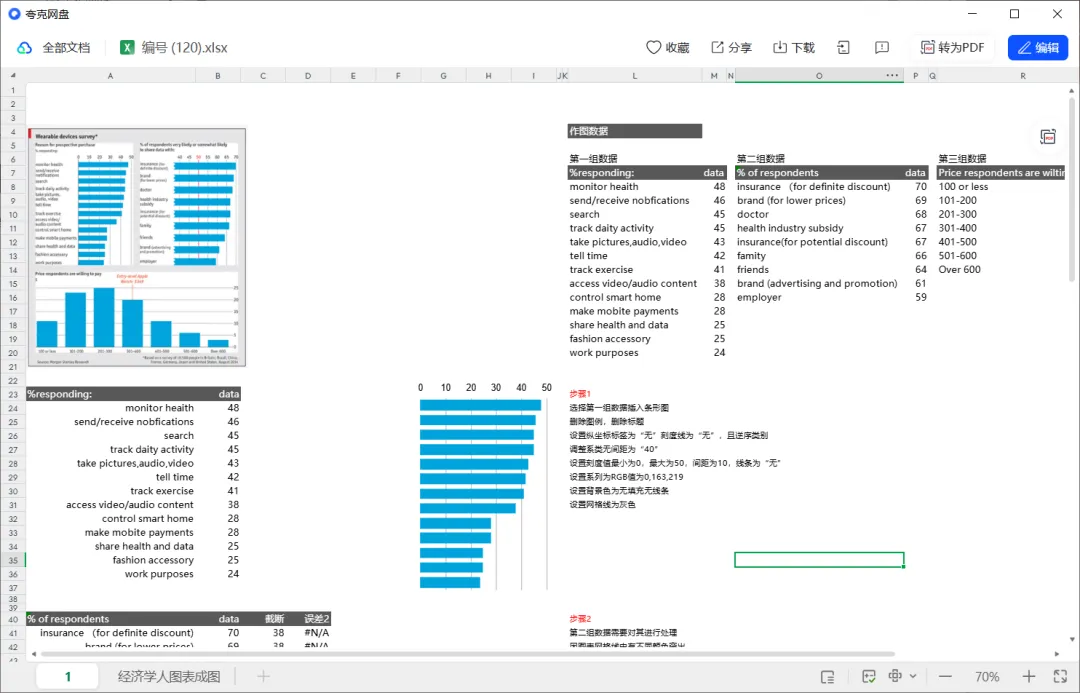Click the select-all corner of the grid
1080x693 pixels.
[12, 75]
